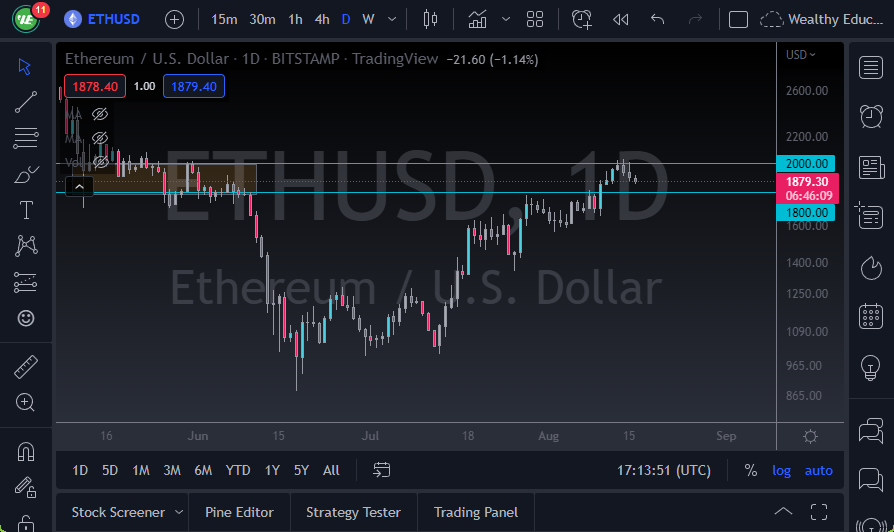Open the USD currency dropdown
The image size is (894, 532).
[x=800, y=55]
